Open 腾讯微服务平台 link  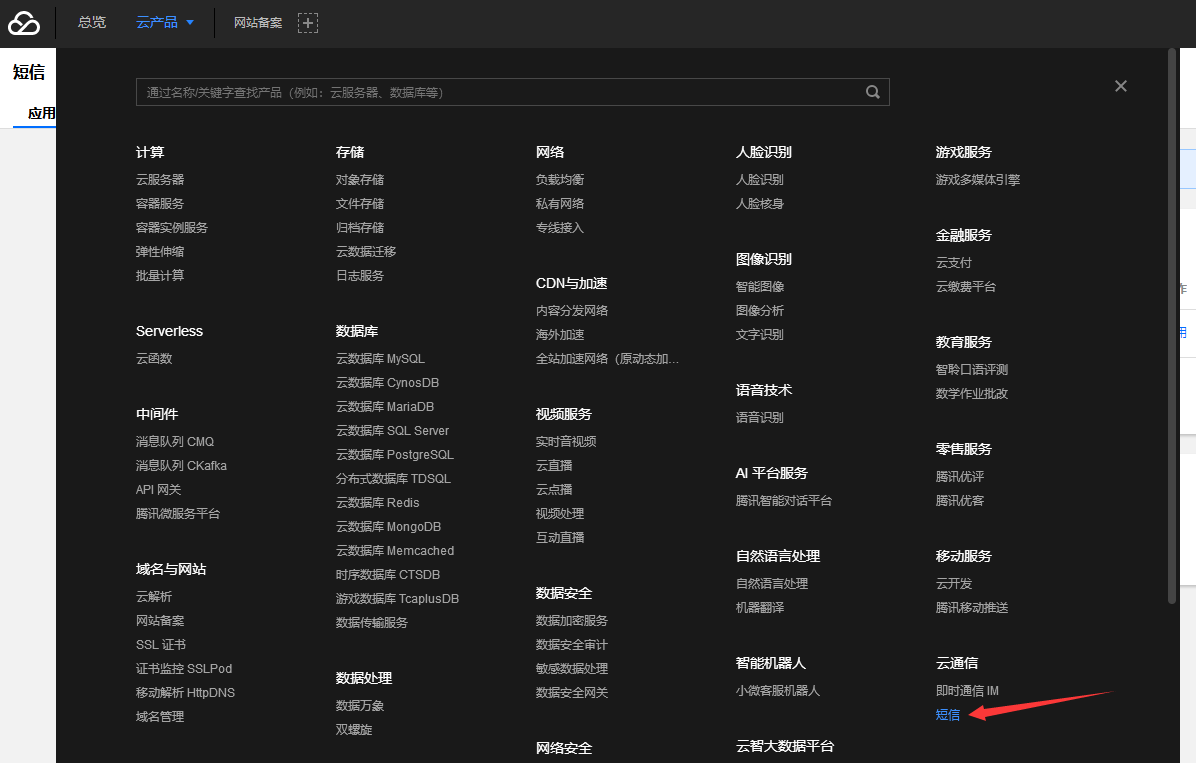pyautogui.click(x=178, y=513)
